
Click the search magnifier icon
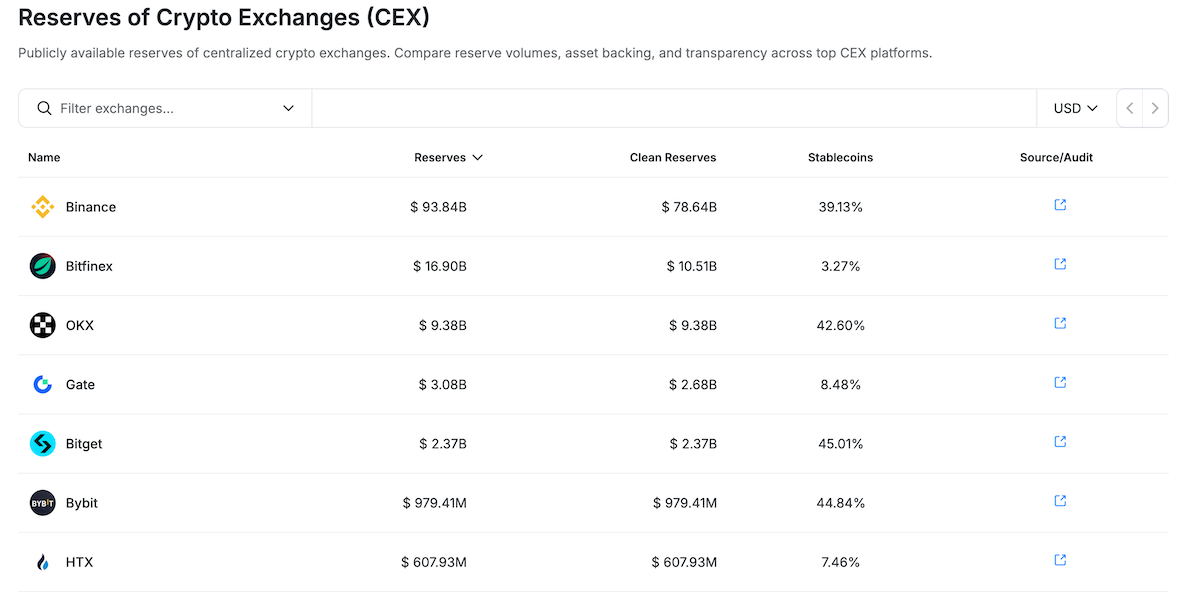pyautogui.click(x=44, y=108)
